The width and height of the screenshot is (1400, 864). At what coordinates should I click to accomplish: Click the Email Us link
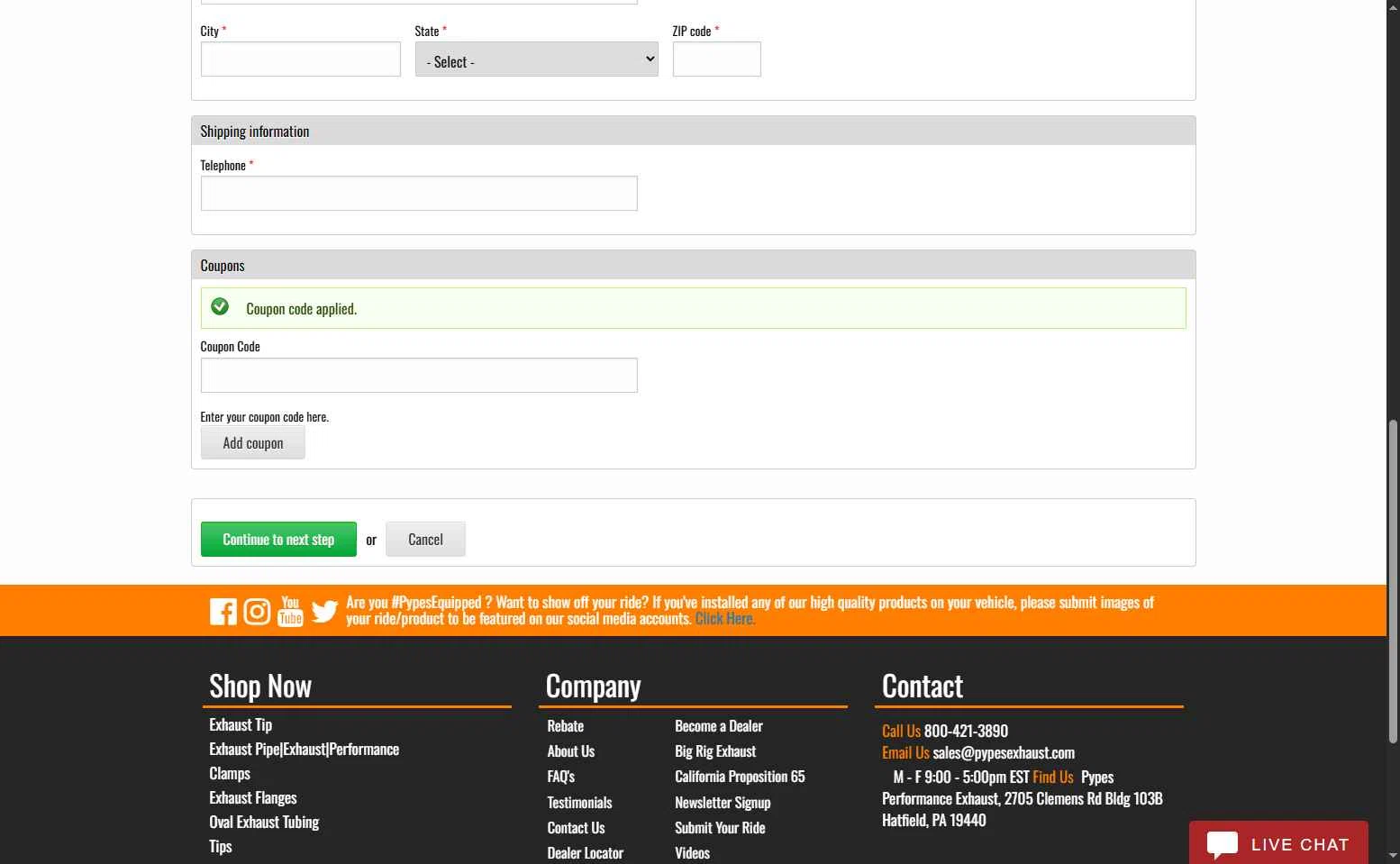pos(905,753)
